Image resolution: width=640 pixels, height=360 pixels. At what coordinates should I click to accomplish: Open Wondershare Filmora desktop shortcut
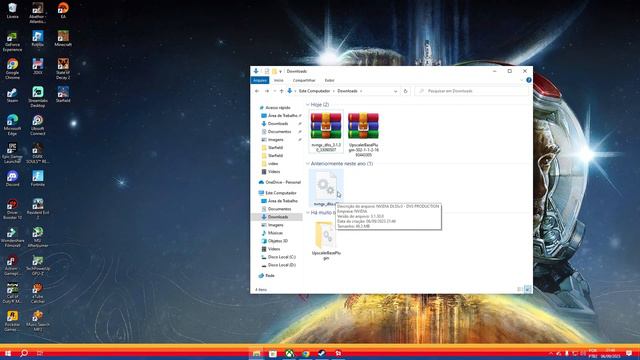coord(12,237)
